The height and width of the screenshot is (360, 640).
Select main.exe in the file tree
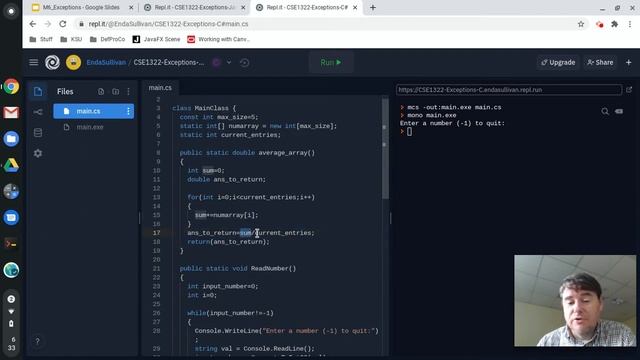(90, 127)
